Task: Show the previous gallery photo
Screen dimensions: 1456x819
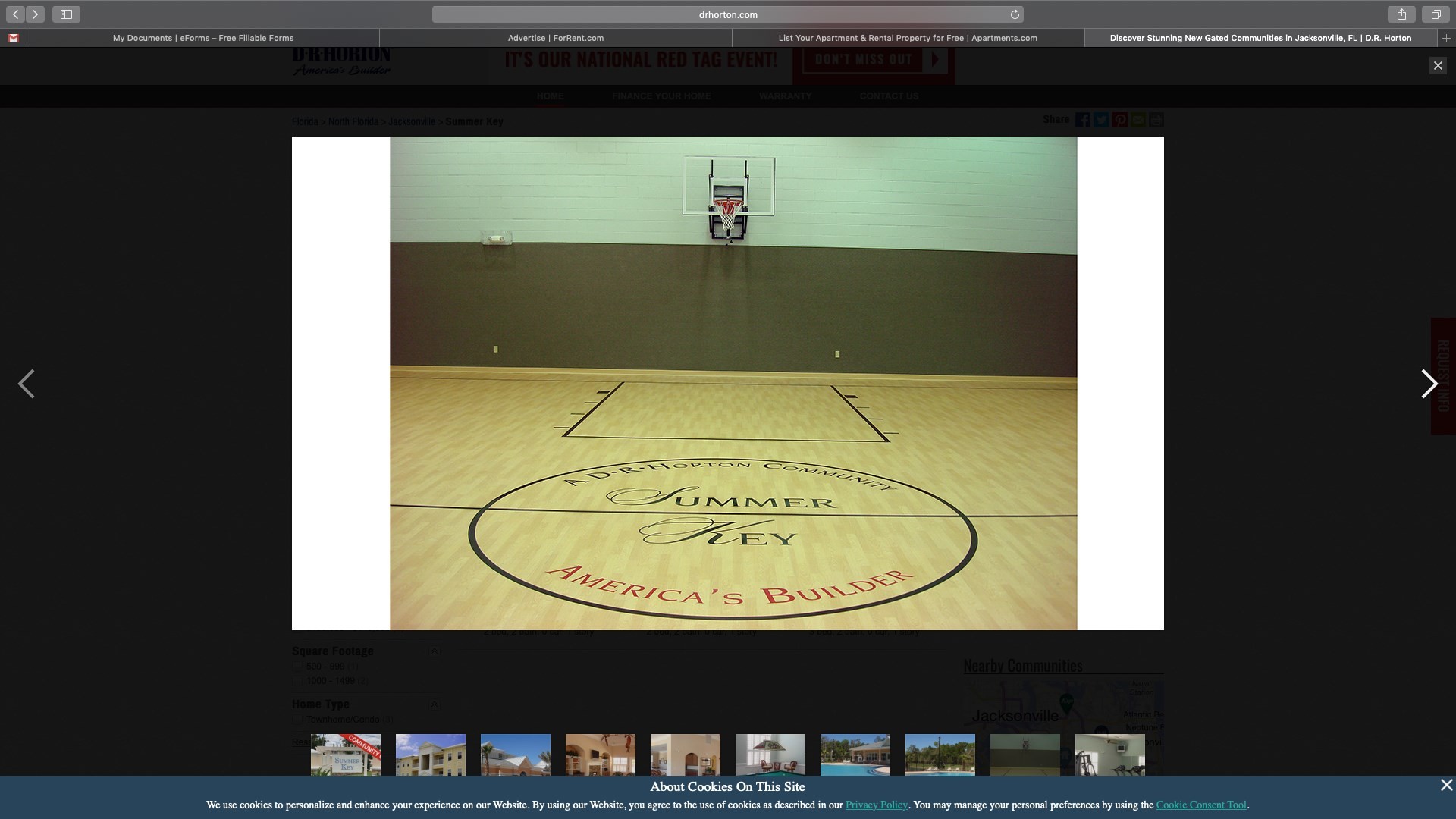Action: click(27, 384)
